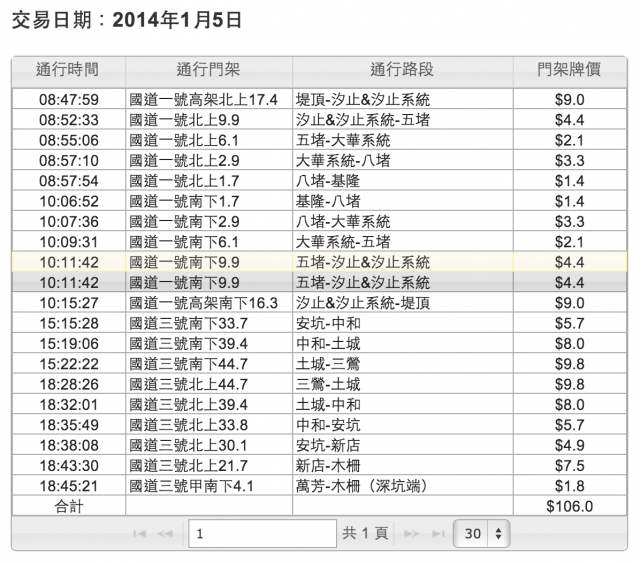Viewport: 640px width, 563px height.
Task: Select row with time 08:55:06
Action: (320, 140)
